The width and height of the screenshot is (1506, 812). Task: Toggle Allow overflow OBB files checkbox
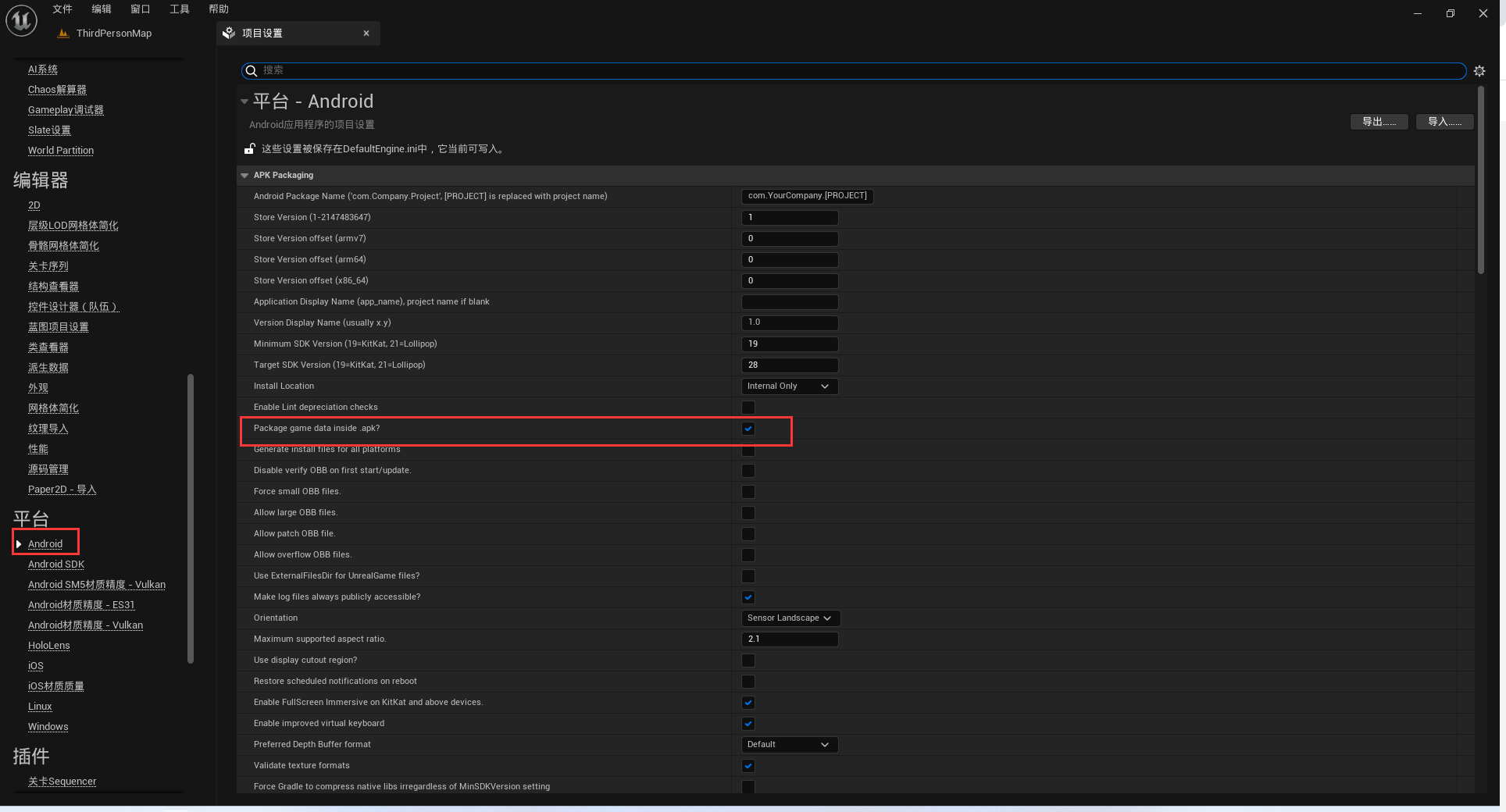[x=748, y=555]
